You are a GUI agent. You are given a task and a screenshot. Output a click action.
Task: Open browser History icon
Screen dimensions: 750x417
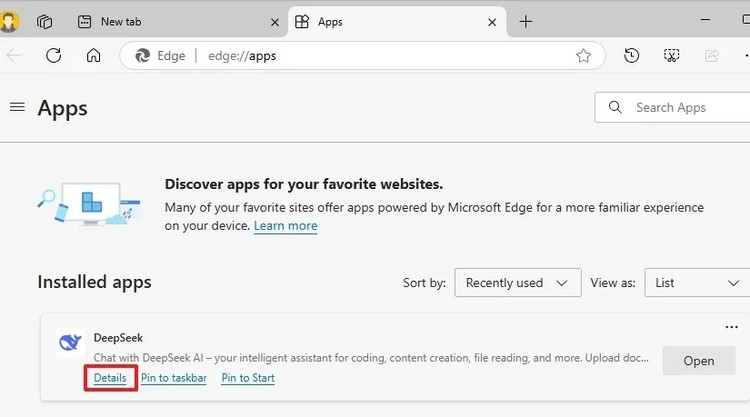pos(631,55)
